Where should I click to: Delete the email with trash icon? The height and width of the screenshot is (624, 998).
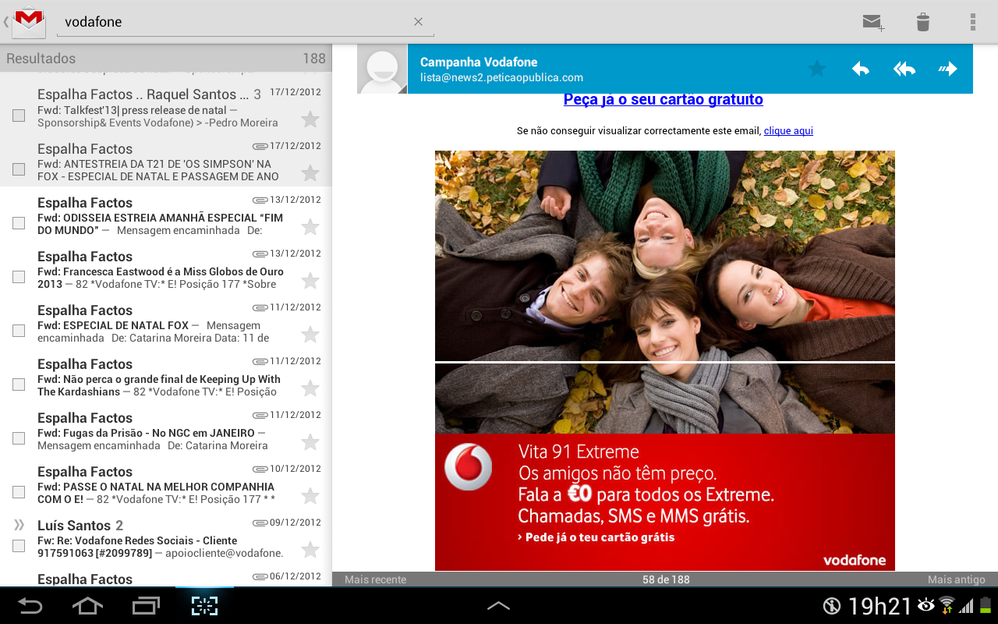tap(923, 22)
